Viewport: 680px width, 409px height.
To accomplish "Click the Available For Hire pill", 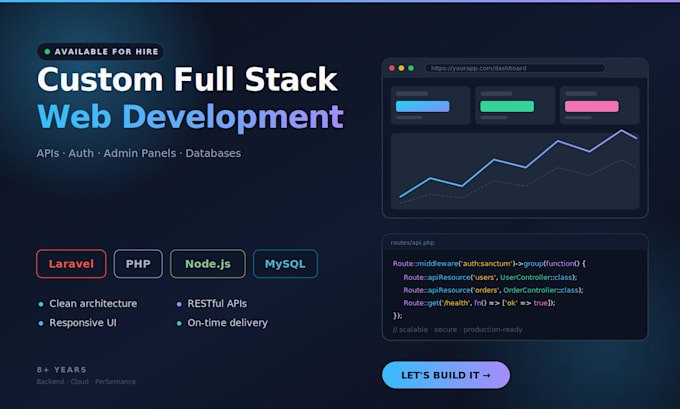I will tap(101, 52).
